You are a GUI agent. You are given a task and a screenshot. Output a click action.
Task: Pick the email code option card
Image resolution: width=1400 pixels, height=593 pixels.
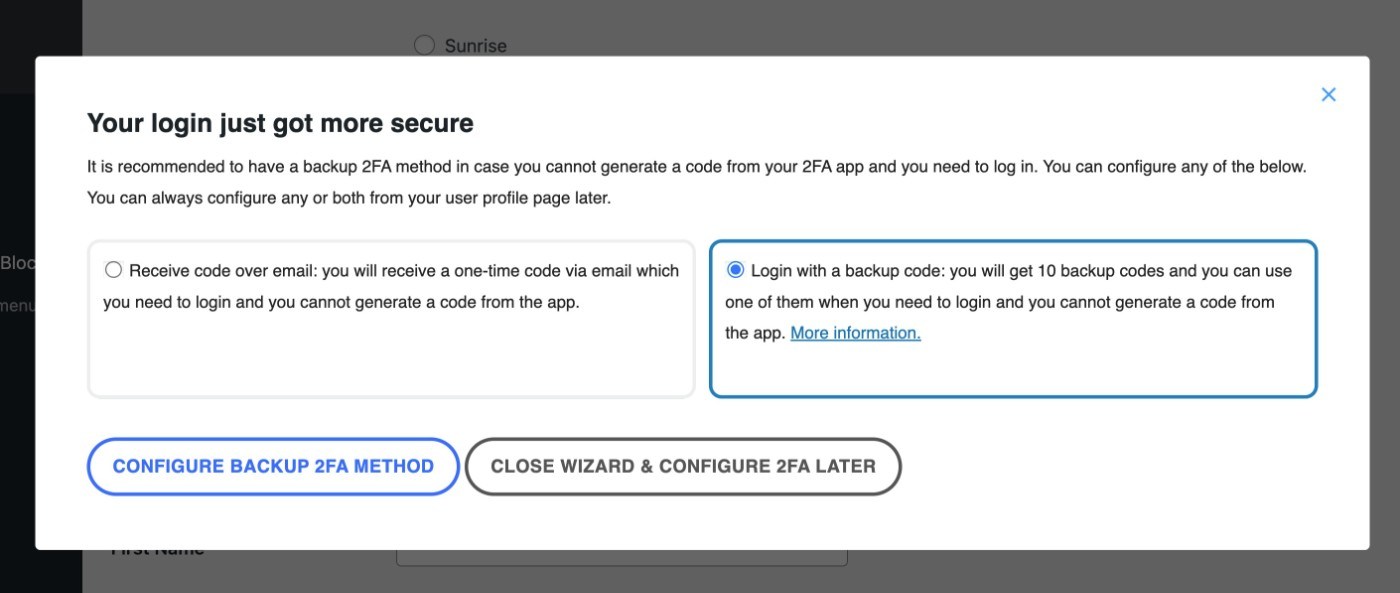coord(391,319)
